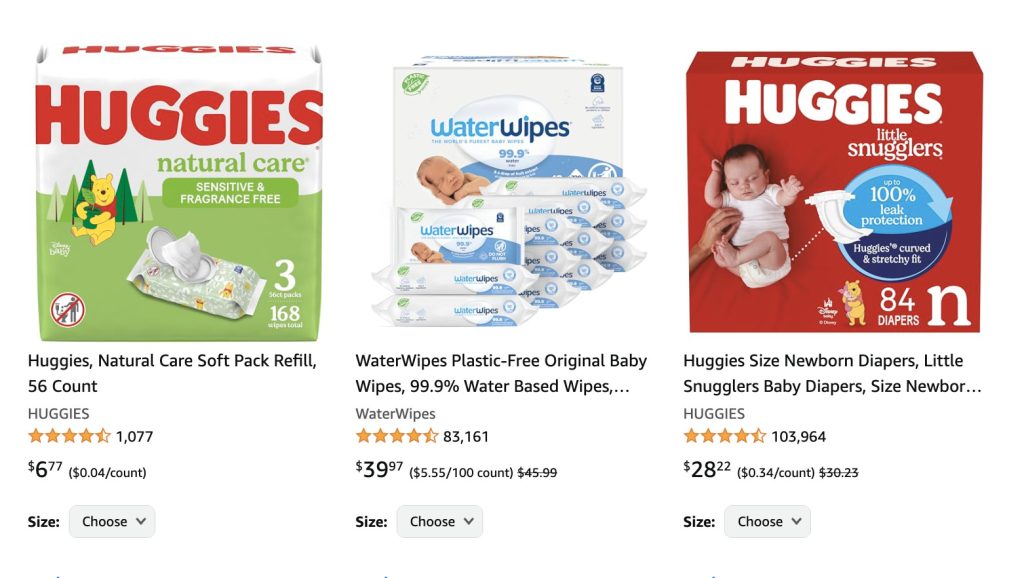Open the Huggies Little Snugglers diapers image
Screen dimensions: 1024x578
tap(834, 192)
